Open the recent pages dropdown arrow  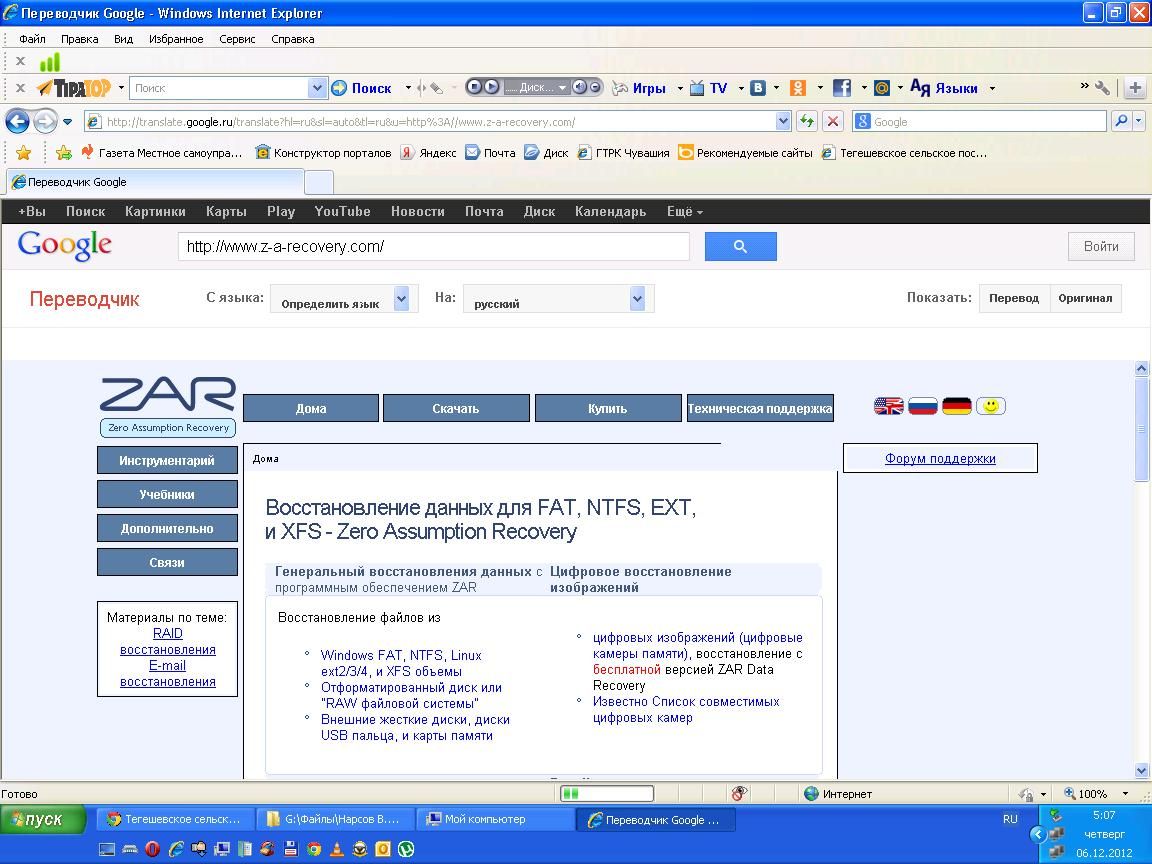point(68,121)
